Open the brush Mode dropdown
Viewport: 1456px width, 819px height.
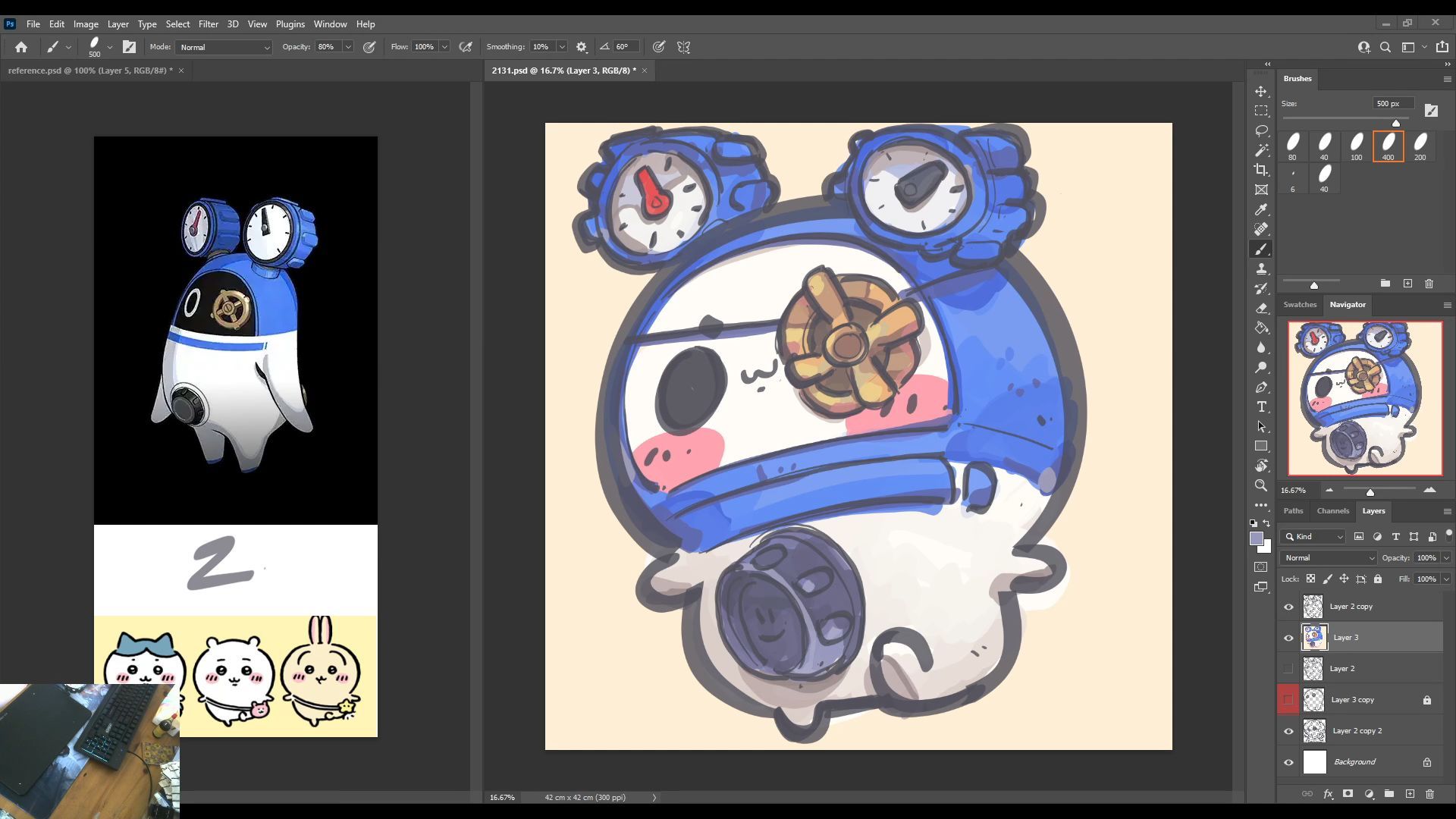tap(224, 47)
